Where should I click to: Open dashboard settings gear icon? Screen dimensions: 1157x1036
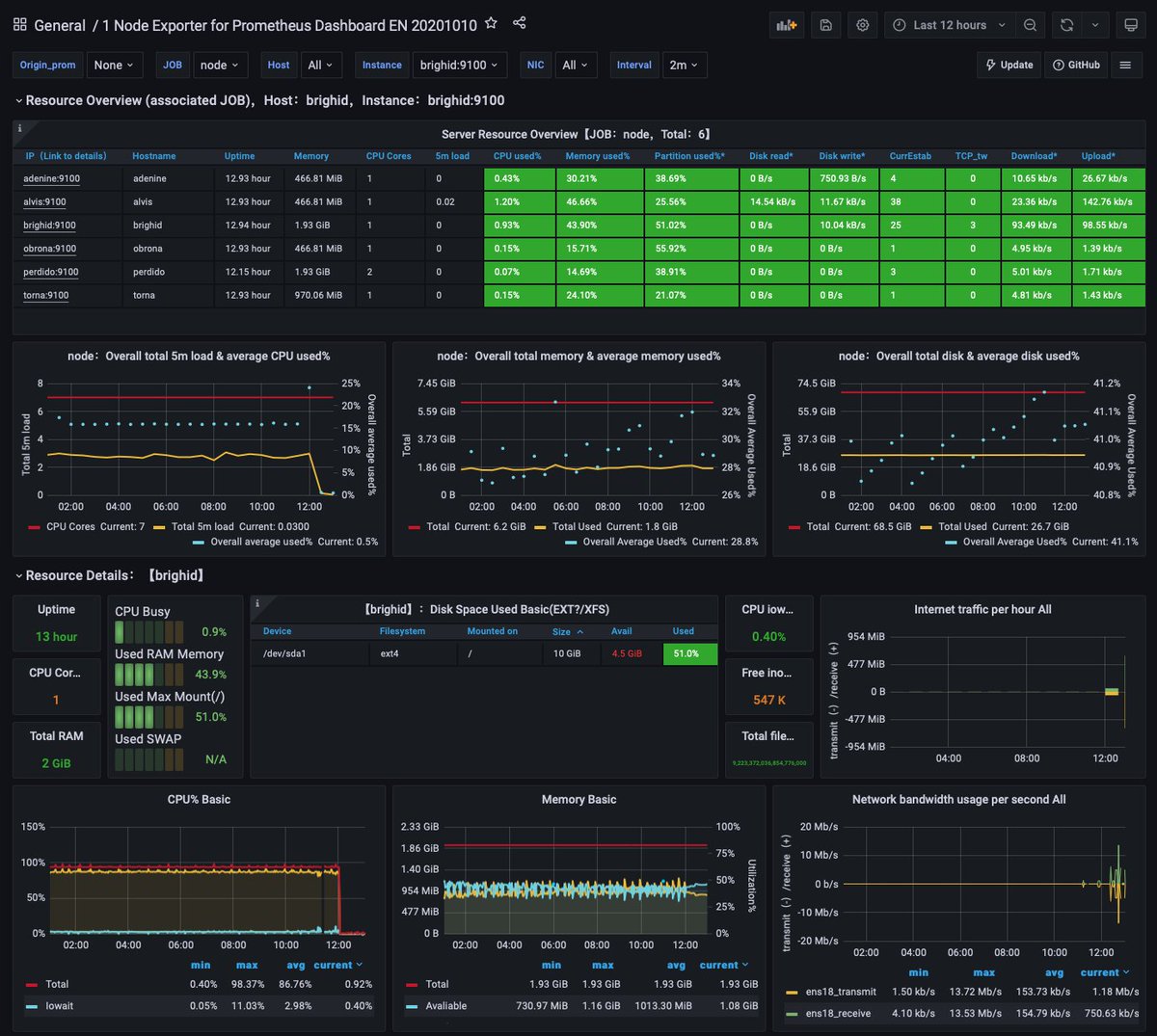point(863,25)
